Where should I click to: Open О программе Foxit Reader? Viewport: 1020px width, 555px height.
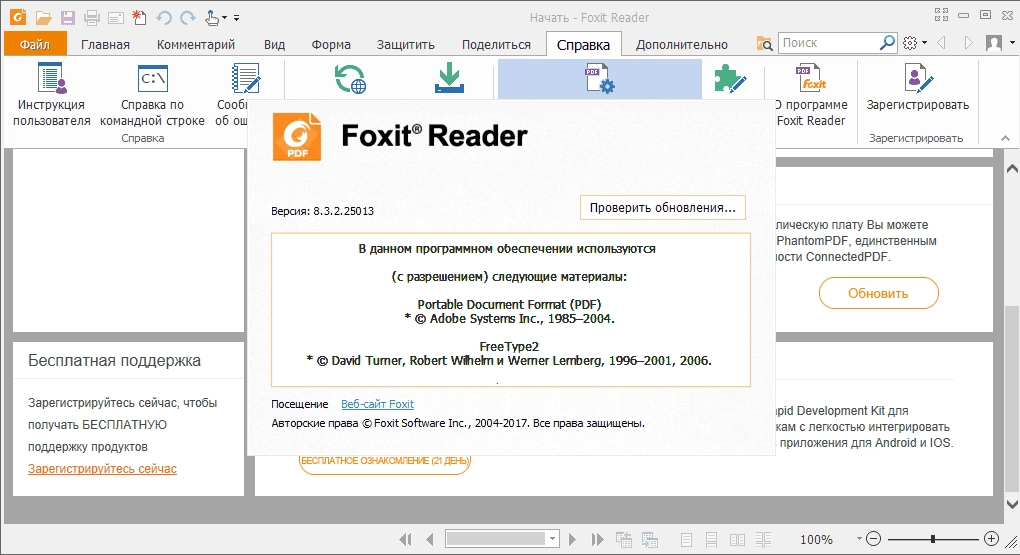pos(812,94)
